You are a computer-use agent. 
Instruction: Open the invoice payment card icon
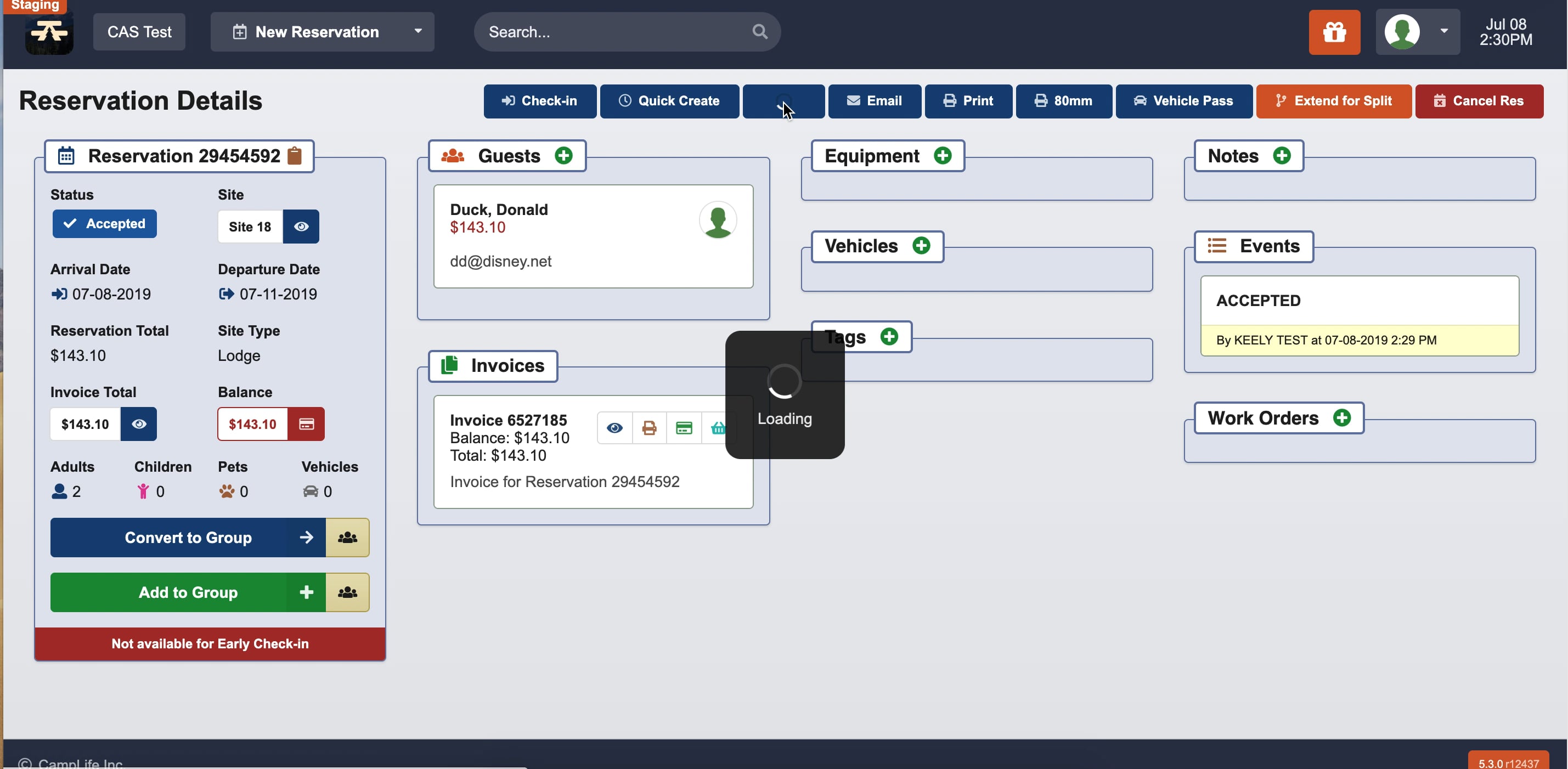[684, 428]
